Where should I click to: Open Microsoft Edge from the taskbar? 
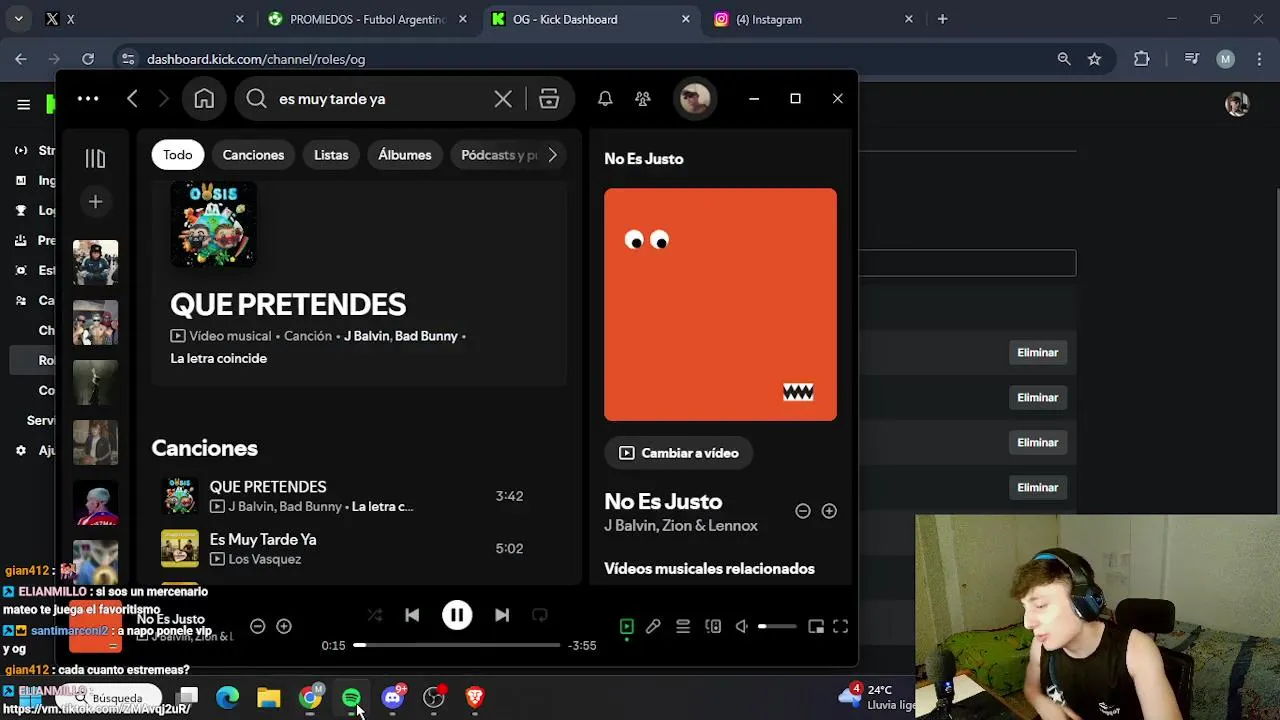tap(228, 697)
